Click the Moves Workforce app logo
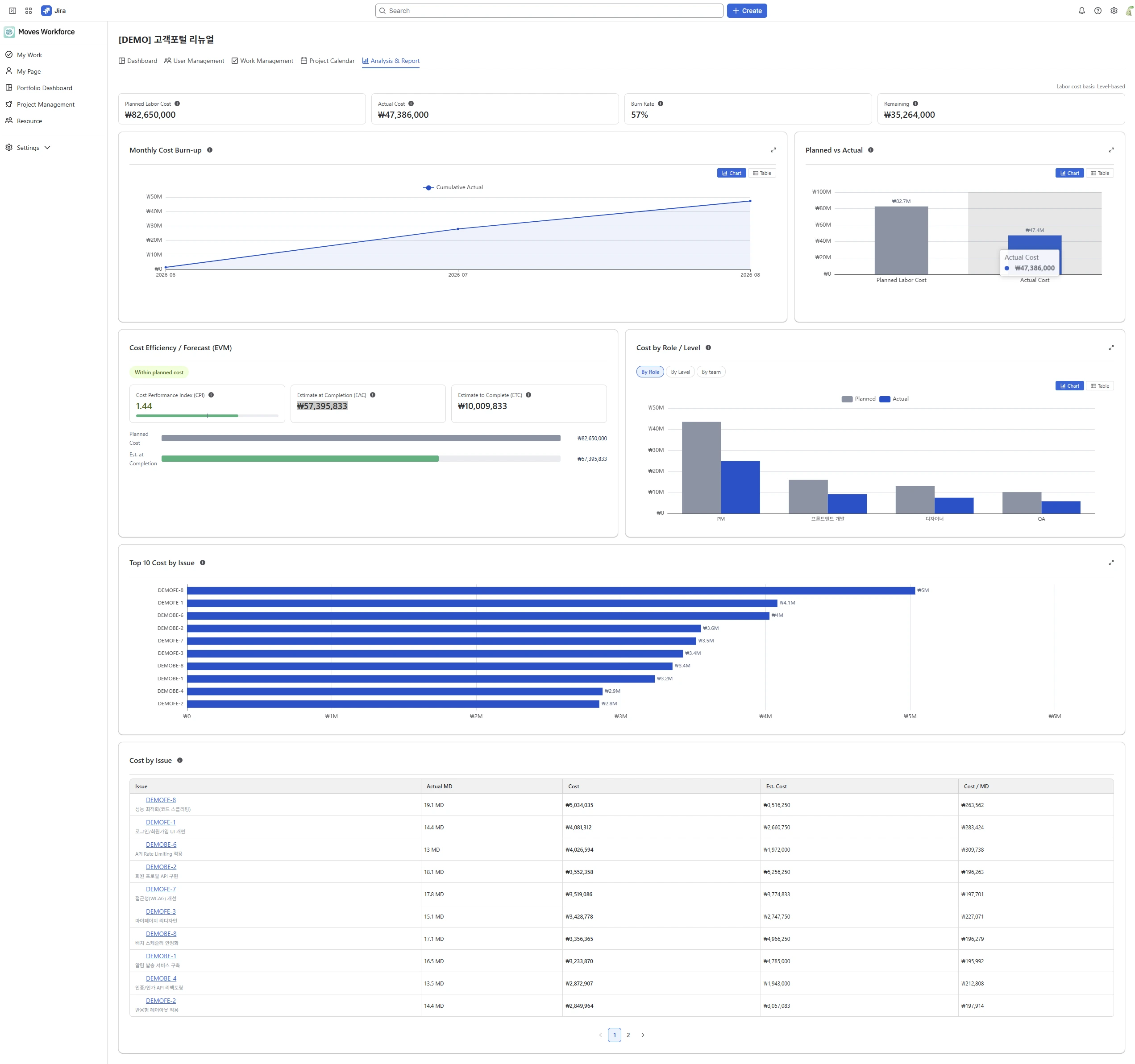Screen dimensions: 1135x1064 point(9,32)
